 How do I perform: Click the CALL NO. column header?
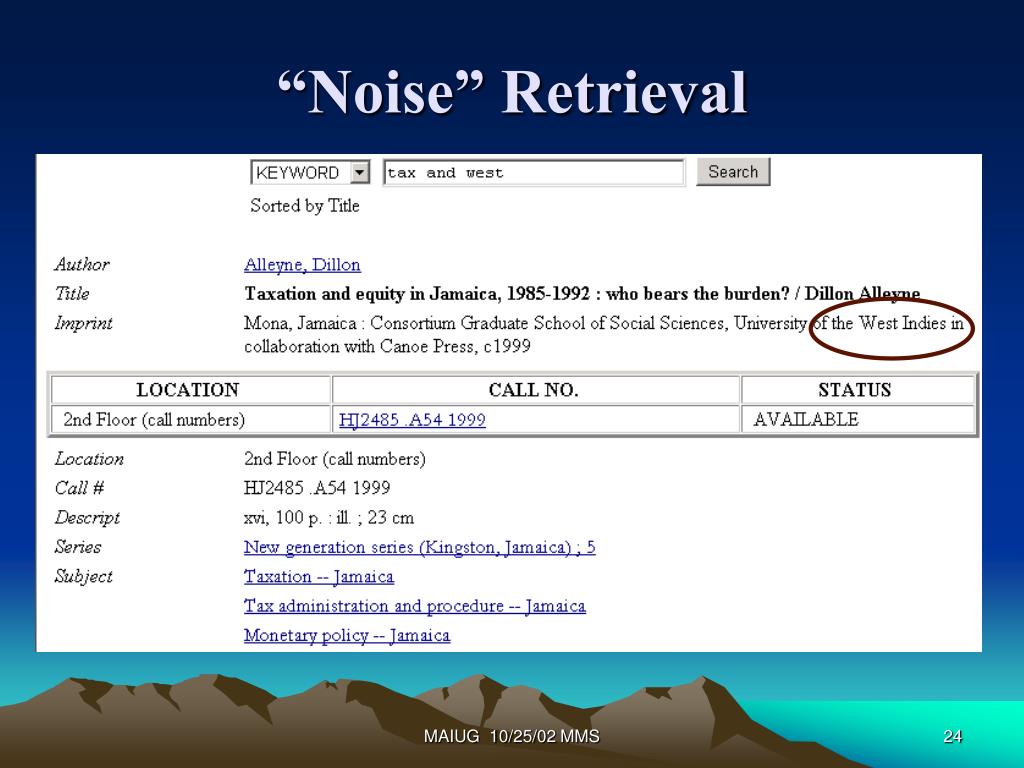click(x=536, y=390)
